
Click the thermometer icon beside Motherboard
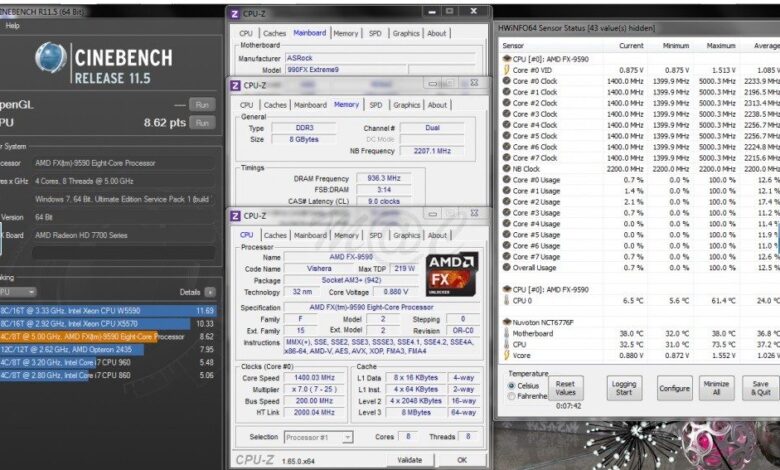[507, 333]
